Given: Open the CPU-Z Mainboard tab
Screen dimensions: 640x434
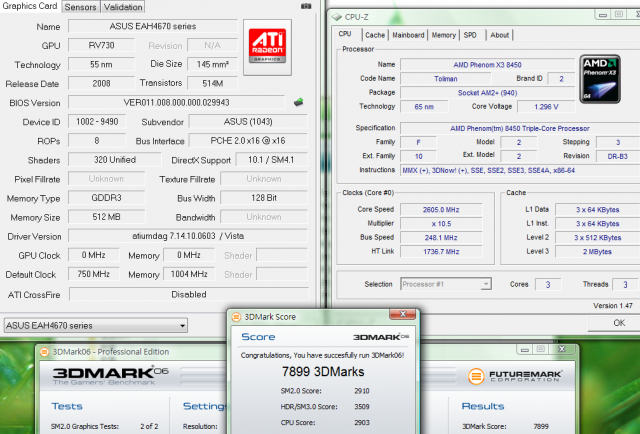Looking at the screenshot, I should (x=408, y=35).
